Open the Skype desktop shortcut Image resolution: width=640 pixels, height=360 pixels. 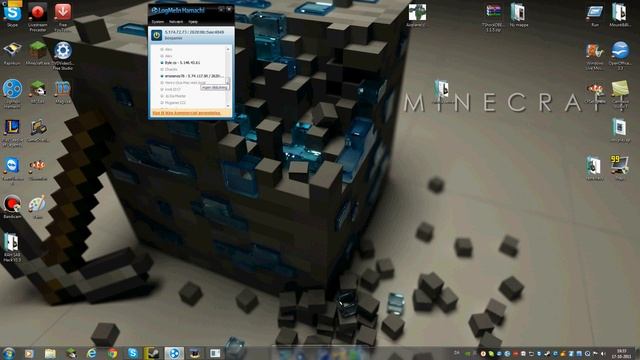[12, 15]
